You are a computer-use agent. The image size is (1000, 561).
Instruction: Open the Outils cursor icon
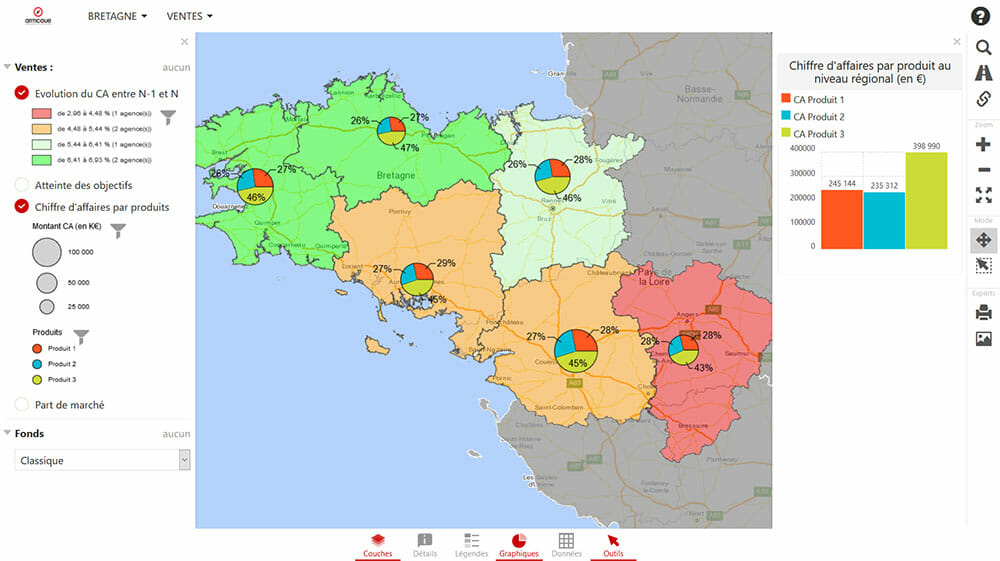tap(613, 546)
